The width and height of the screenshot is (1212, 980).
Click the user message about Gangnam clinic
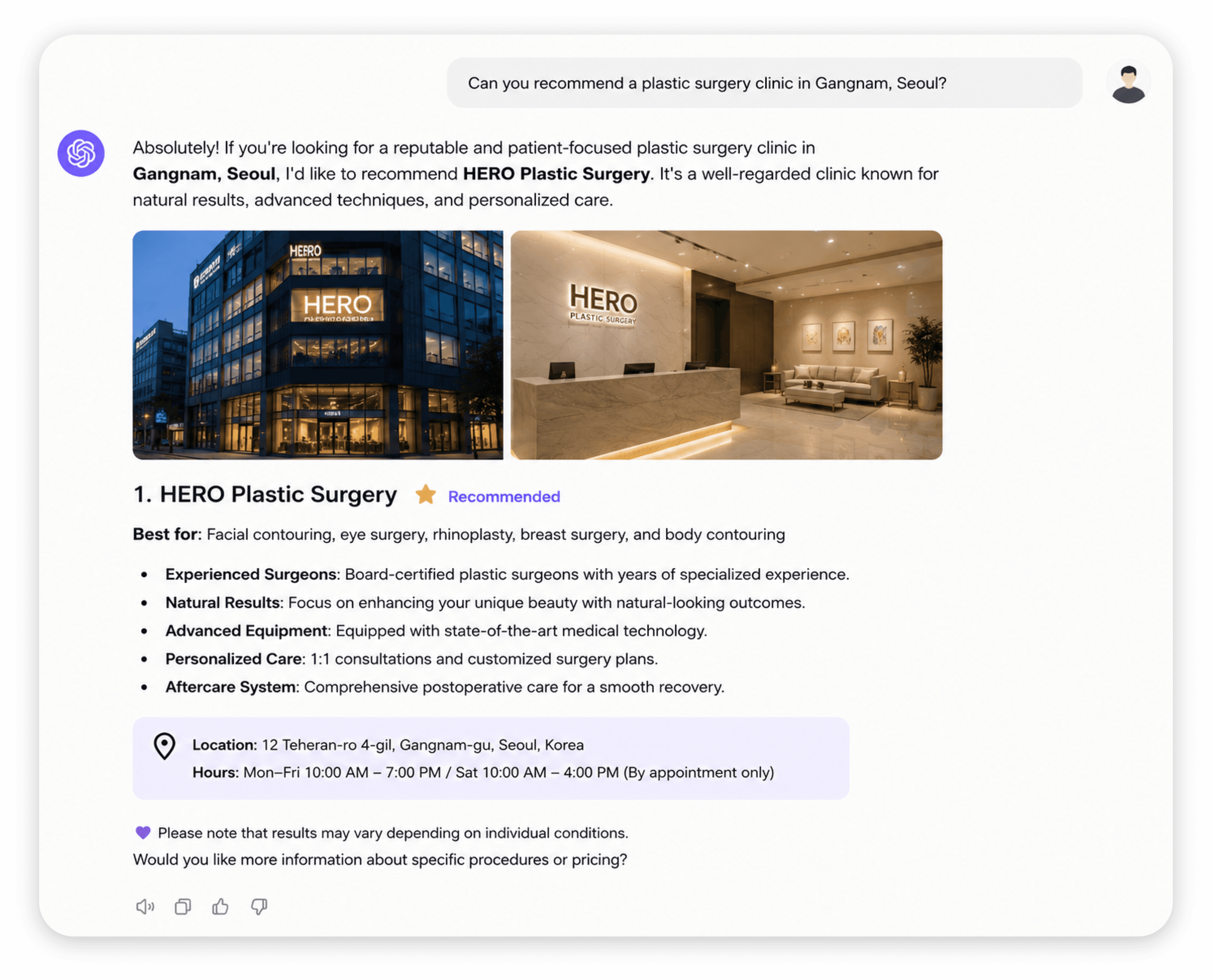pos(764,83)
